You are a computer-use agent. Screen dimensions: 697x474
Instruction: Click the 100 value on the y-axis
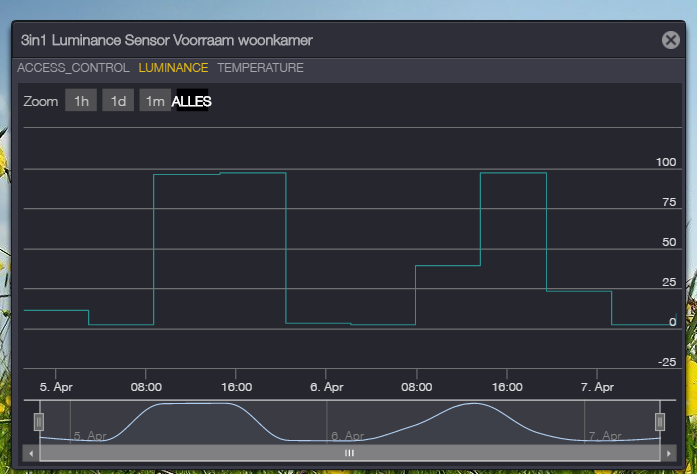(665, 162)
